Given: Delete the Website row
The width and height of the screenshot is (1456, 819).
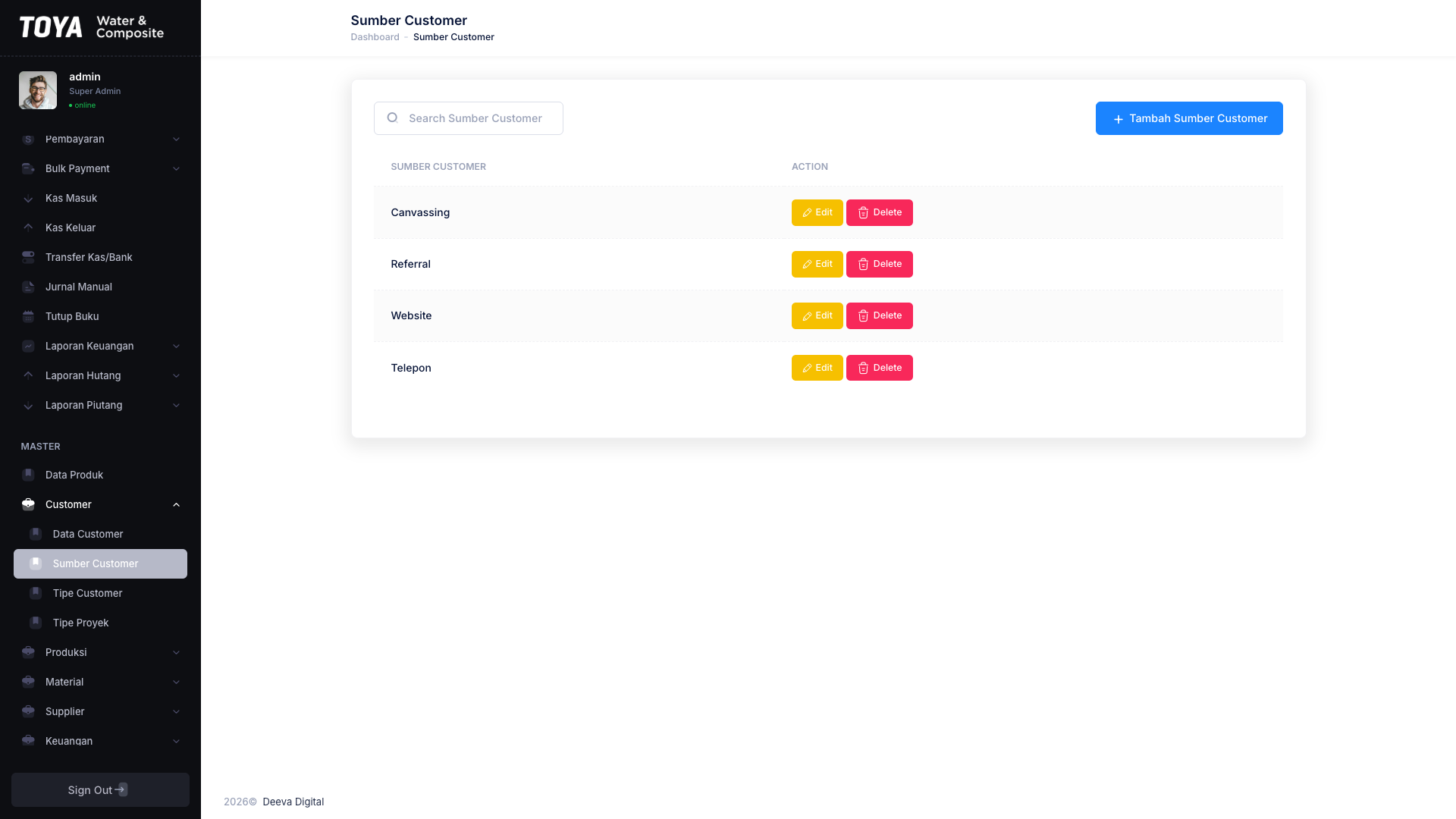Looking at the screenshot, I should coord(879,315).
